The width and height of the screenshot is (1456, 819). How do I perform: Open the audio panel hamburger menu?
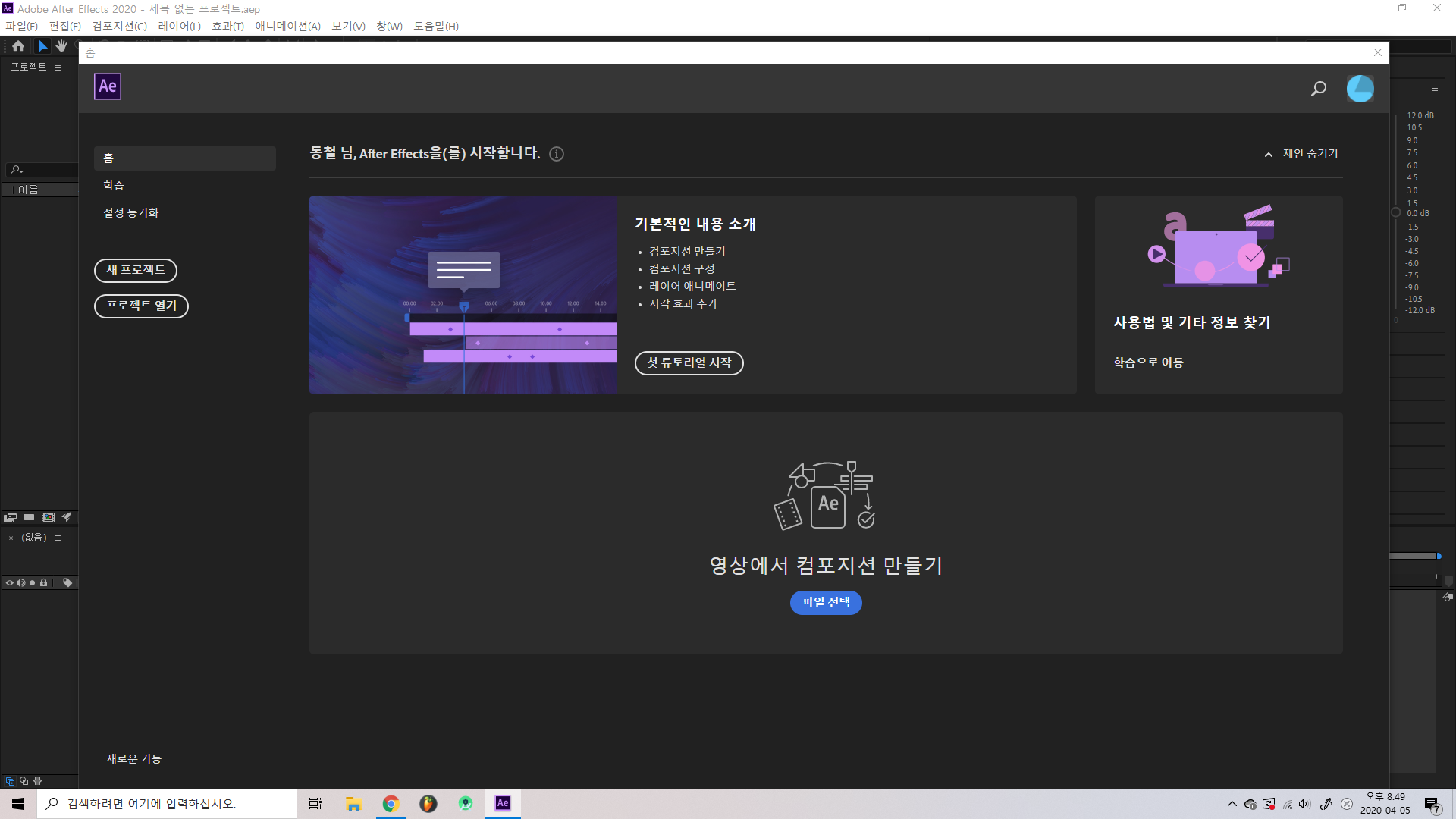(x=1435, y=91)
